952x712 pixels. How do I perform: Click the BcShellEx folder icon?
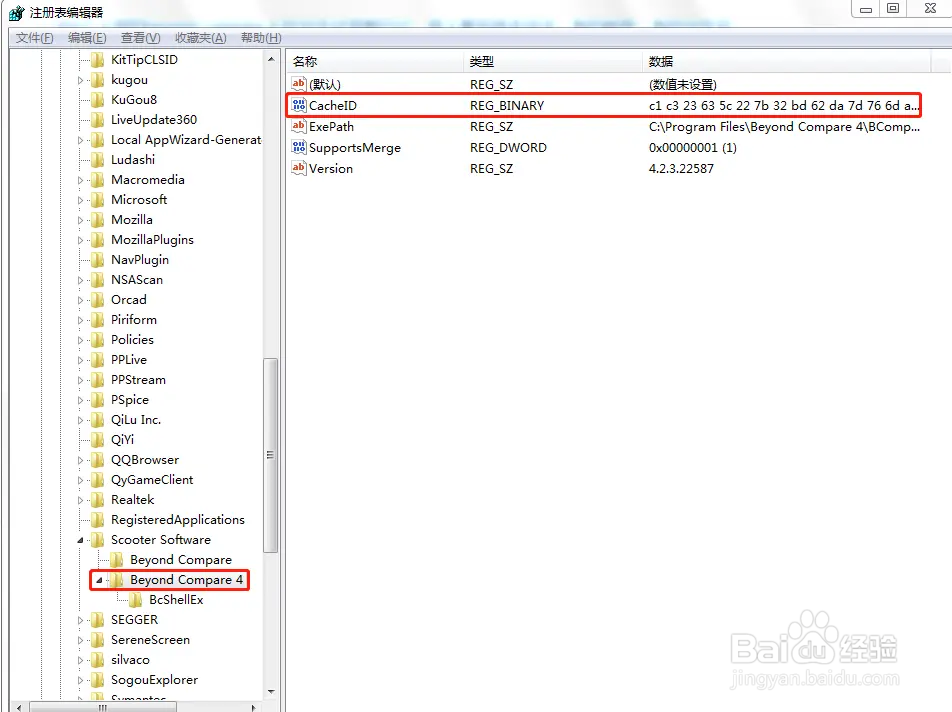136,600
